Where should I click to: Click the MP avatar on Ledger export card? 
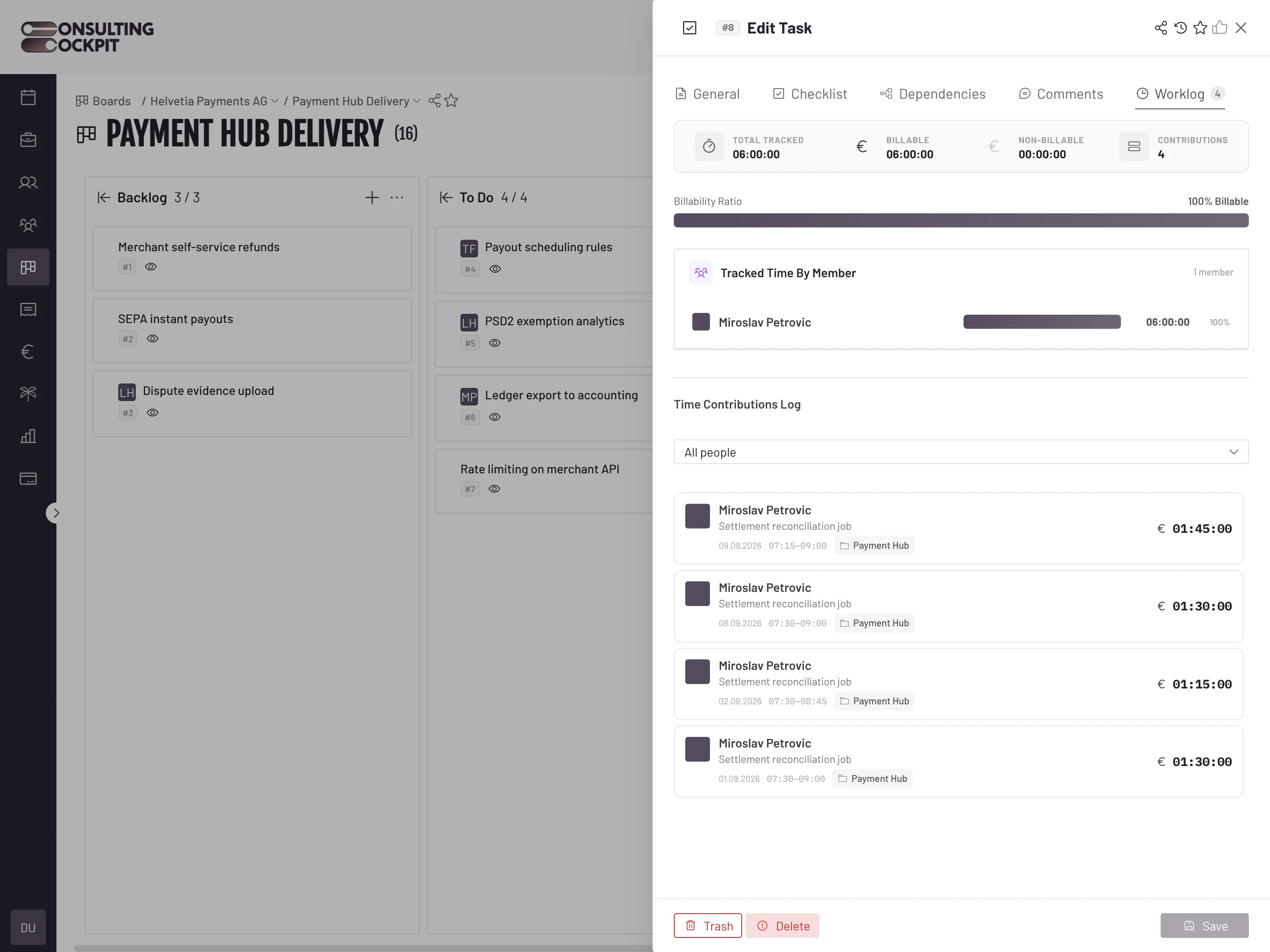click(469, 397)
